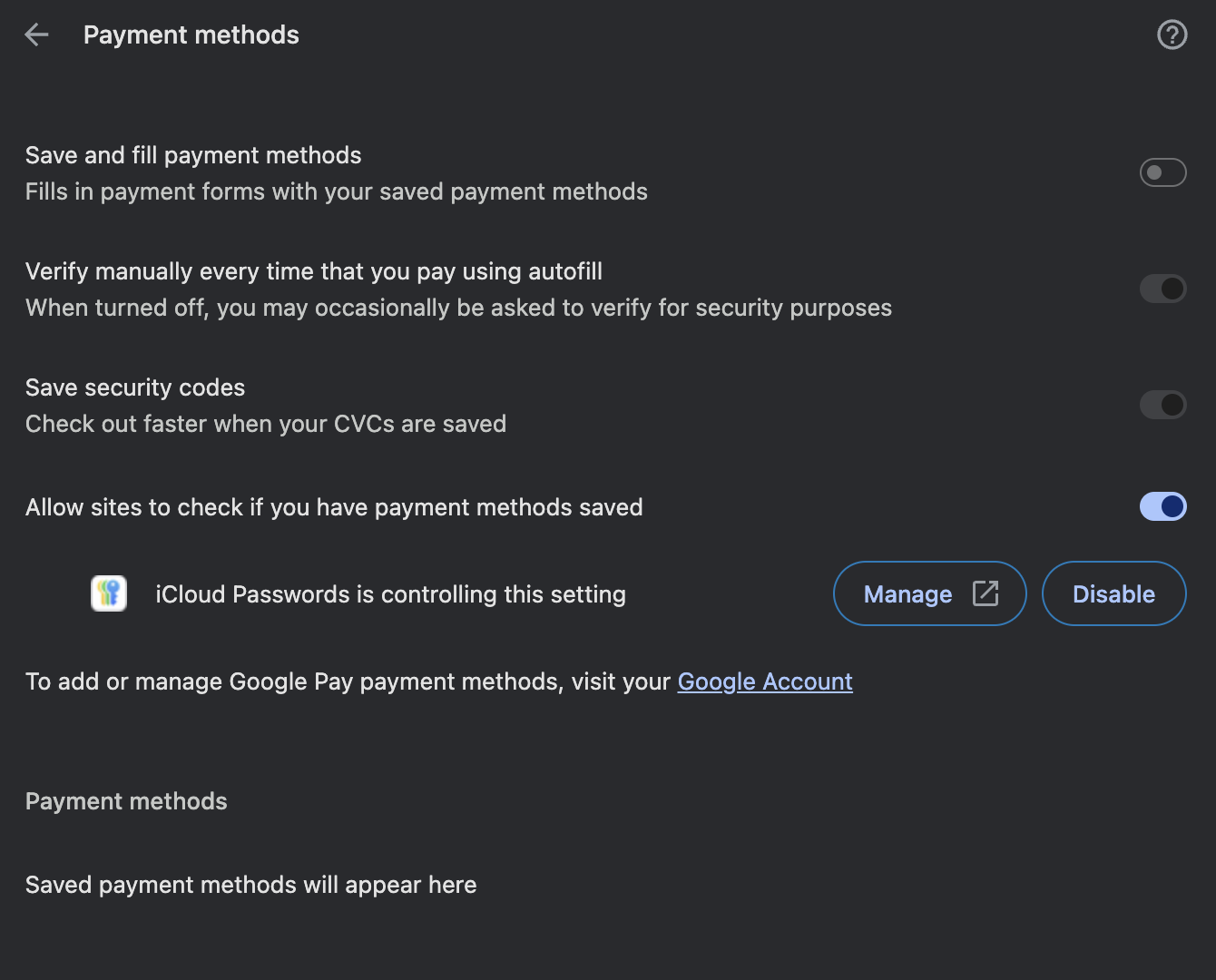Viewport: 1216px width, 980px height.
Task: Click the "Fills in payment forms" description text
Action: pos(337,191)
